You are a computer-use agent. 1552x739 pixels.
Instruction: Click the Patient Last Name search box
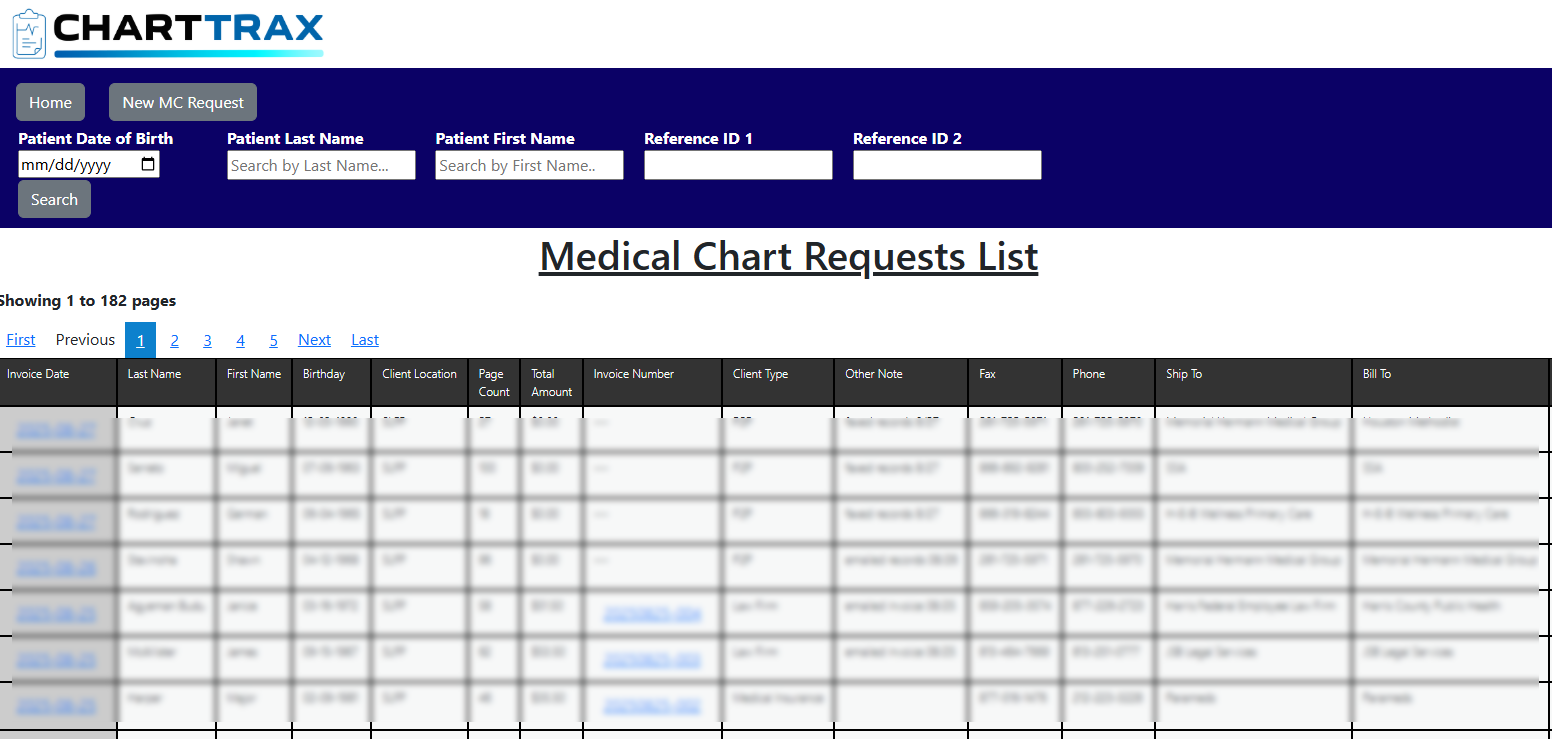321,165
